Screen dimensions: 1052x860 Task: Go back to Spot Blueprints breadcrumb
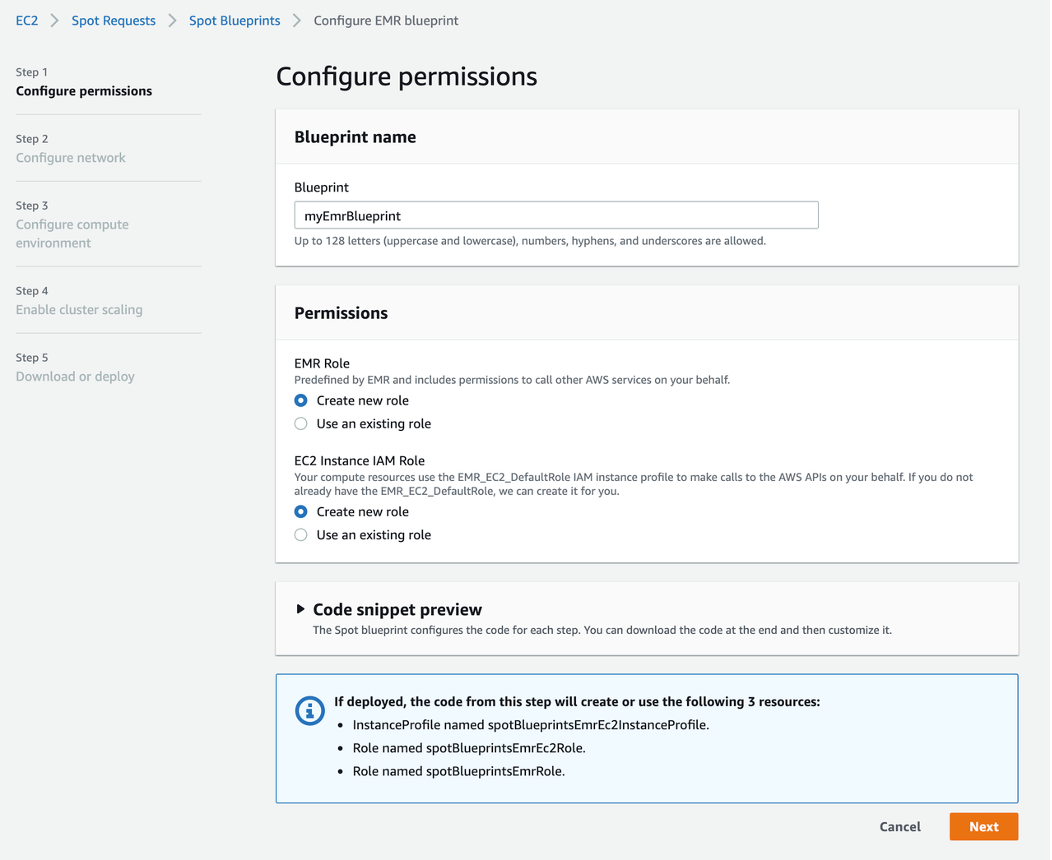pyautogui.click(x=235, y=21)
